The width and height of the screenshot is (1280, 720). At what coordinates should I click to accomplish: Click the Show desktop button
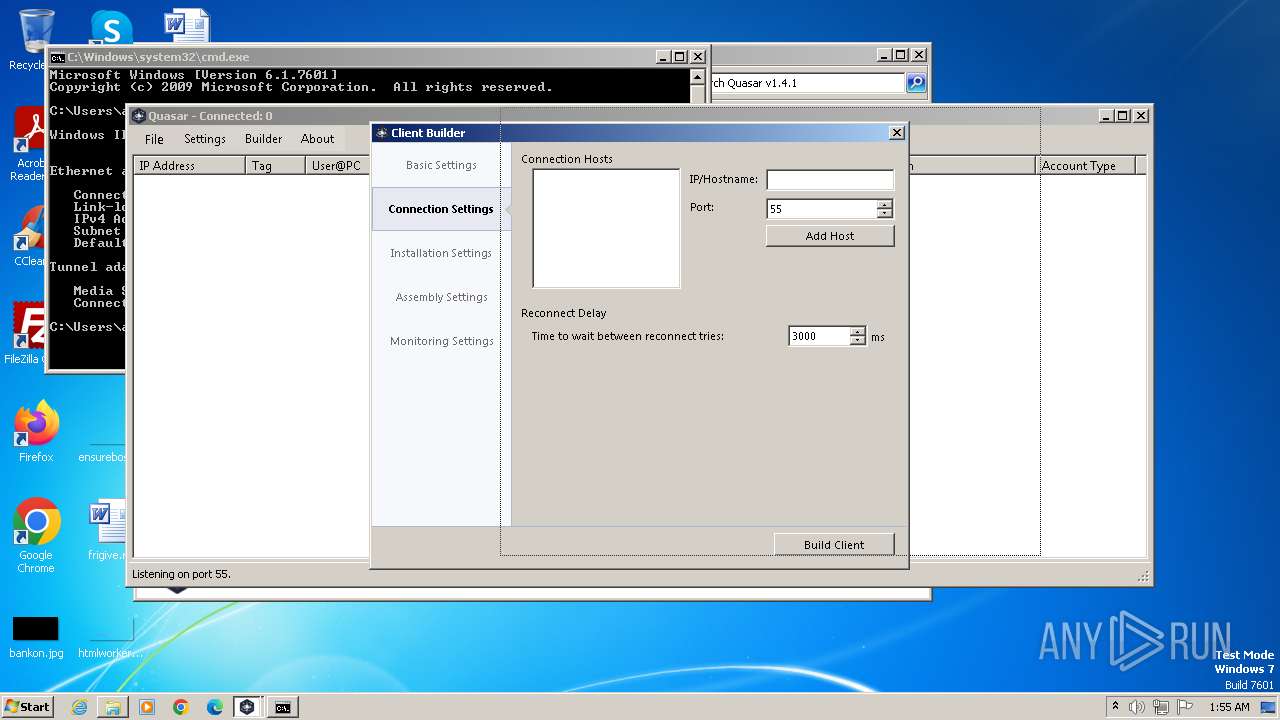(1270, 707)
